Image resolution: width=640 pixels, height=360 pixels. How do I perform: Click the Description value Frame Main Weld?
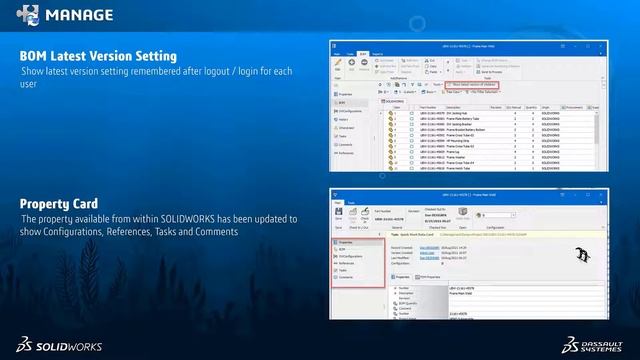pos(460,293)
